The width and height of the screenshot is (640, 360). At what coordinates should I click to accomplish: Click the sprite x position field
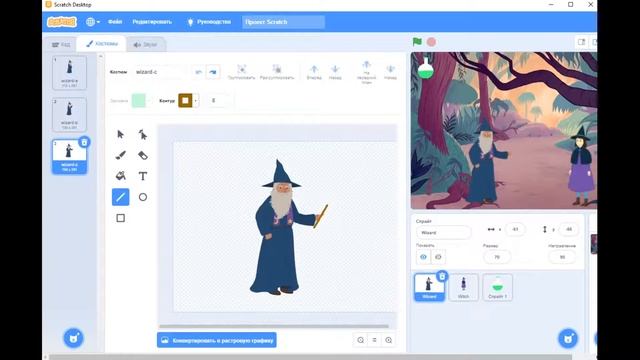pos(515,229)
